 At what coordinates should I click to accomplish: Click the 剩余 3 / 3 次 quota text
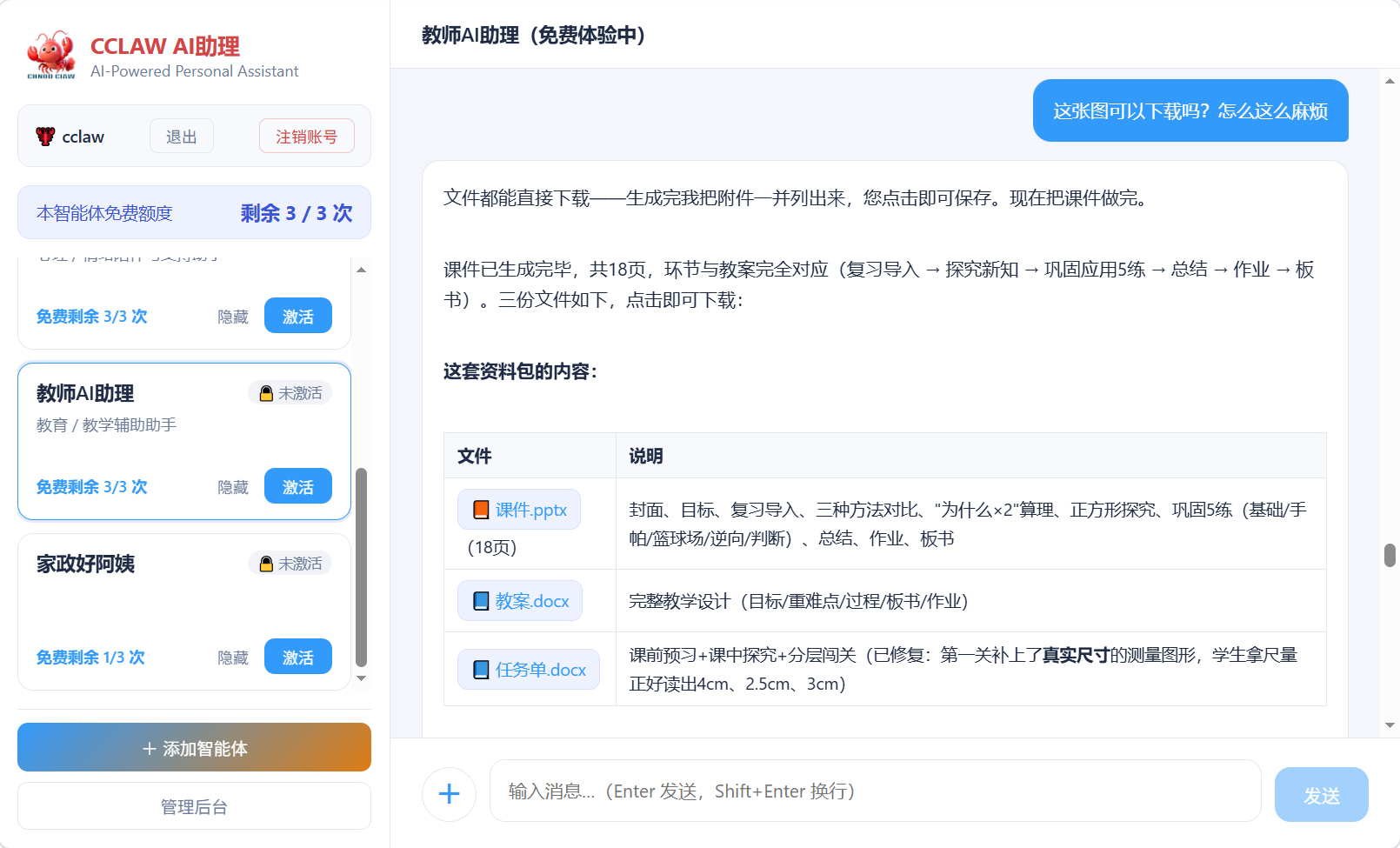297,213
